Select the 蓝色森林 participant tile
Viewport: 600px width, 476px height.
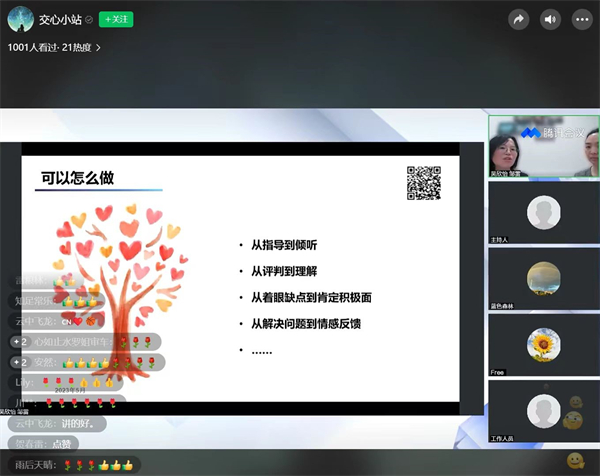coord(543,278)
